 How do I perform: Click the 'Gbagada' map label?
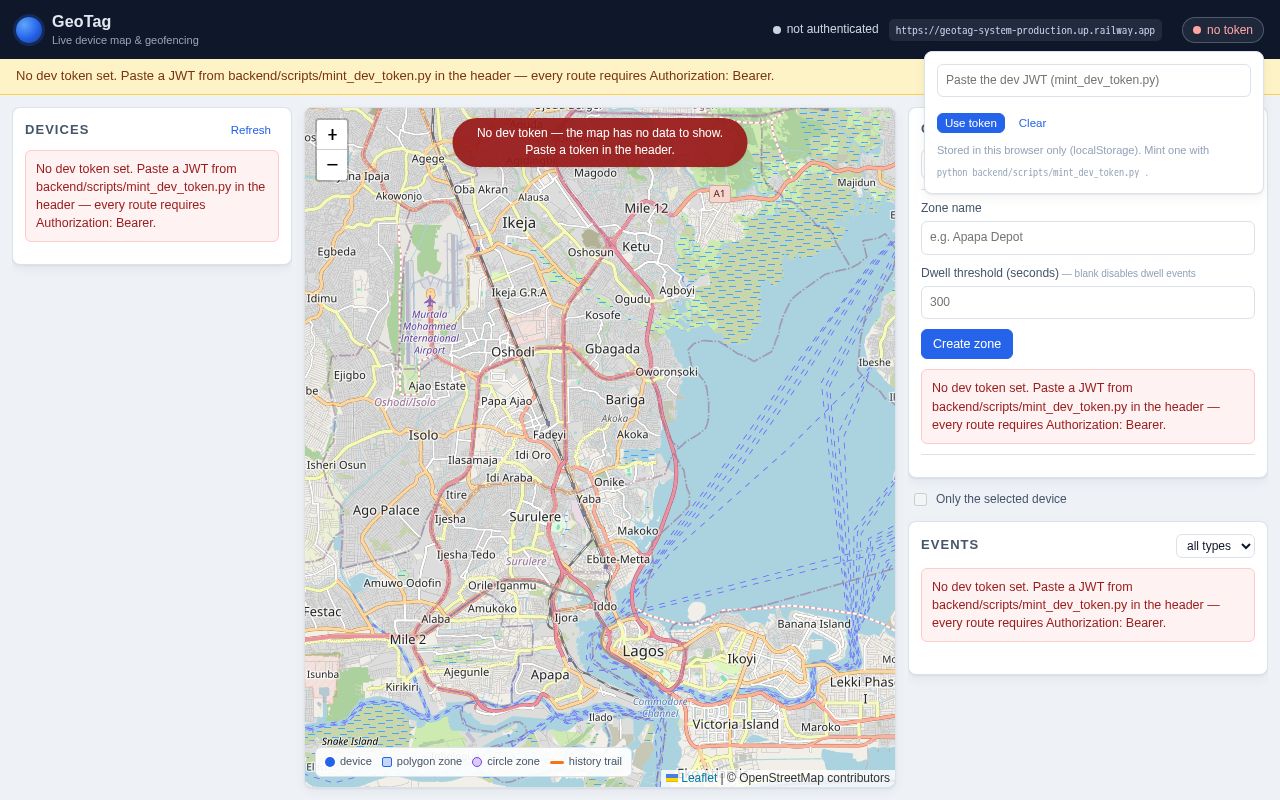point(612,349)
